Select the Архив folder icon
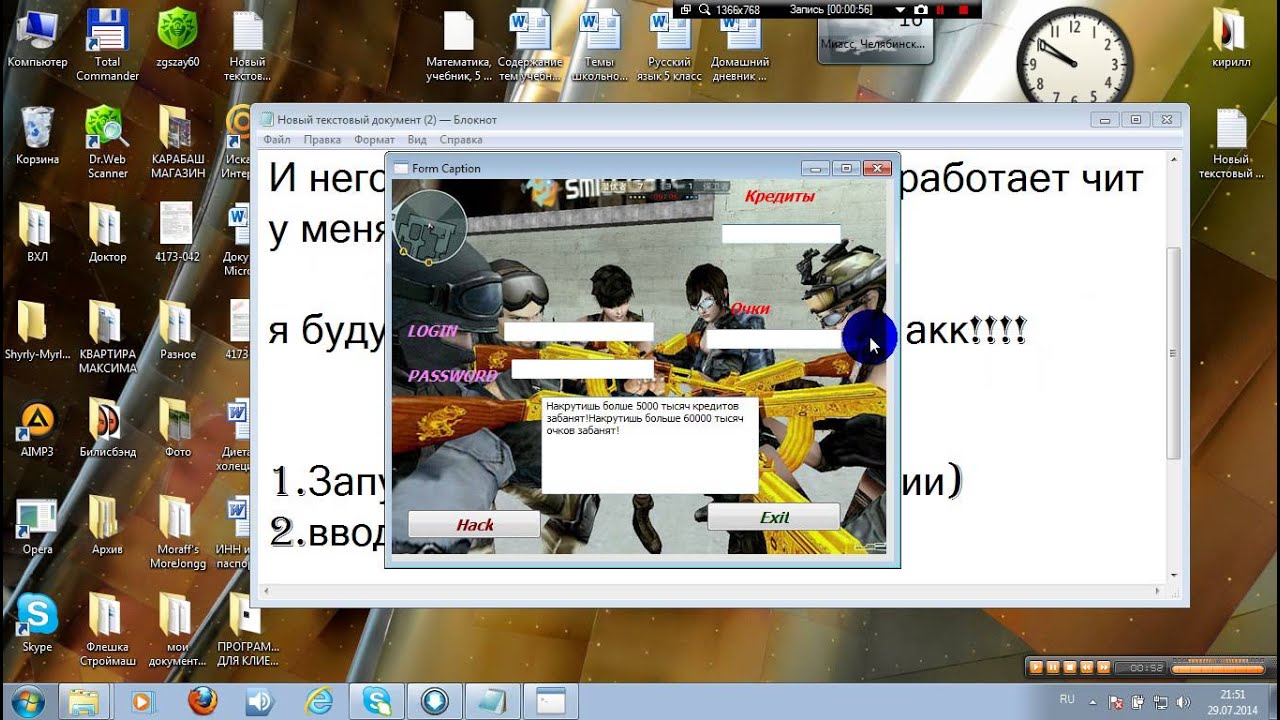The width and height of the screenshot is (1280, 720). (107, 525)
